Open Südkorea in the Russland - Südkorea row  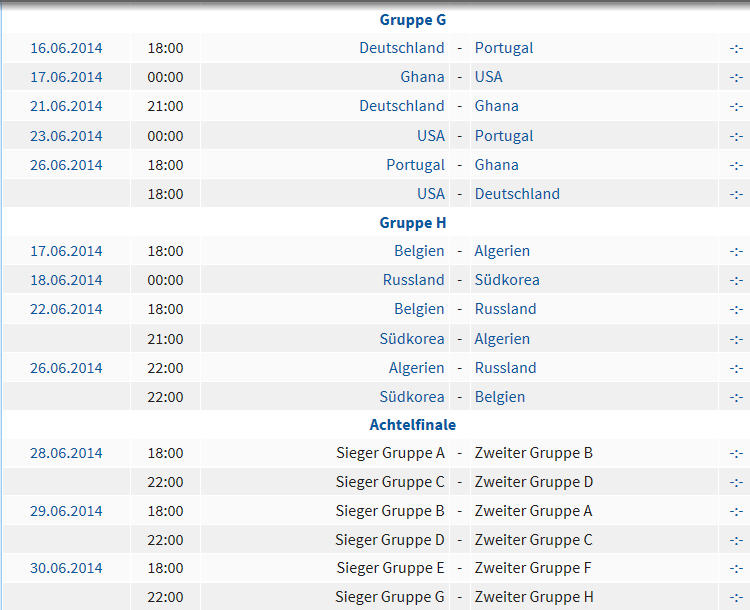point(507,280)
